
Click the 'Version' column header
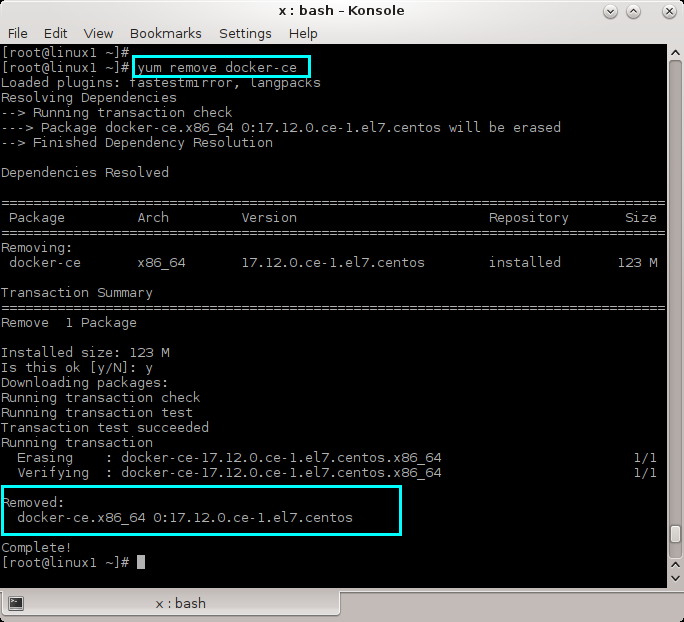click(269, 217)
